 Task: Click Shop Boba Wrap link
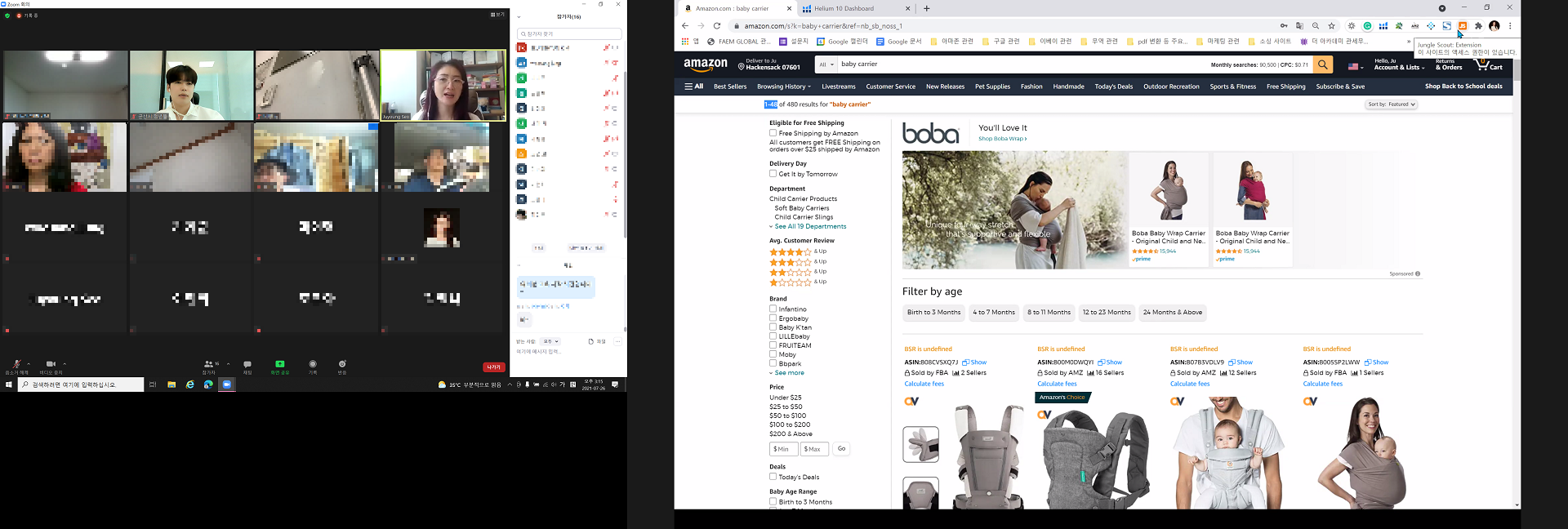[1003, 139]
